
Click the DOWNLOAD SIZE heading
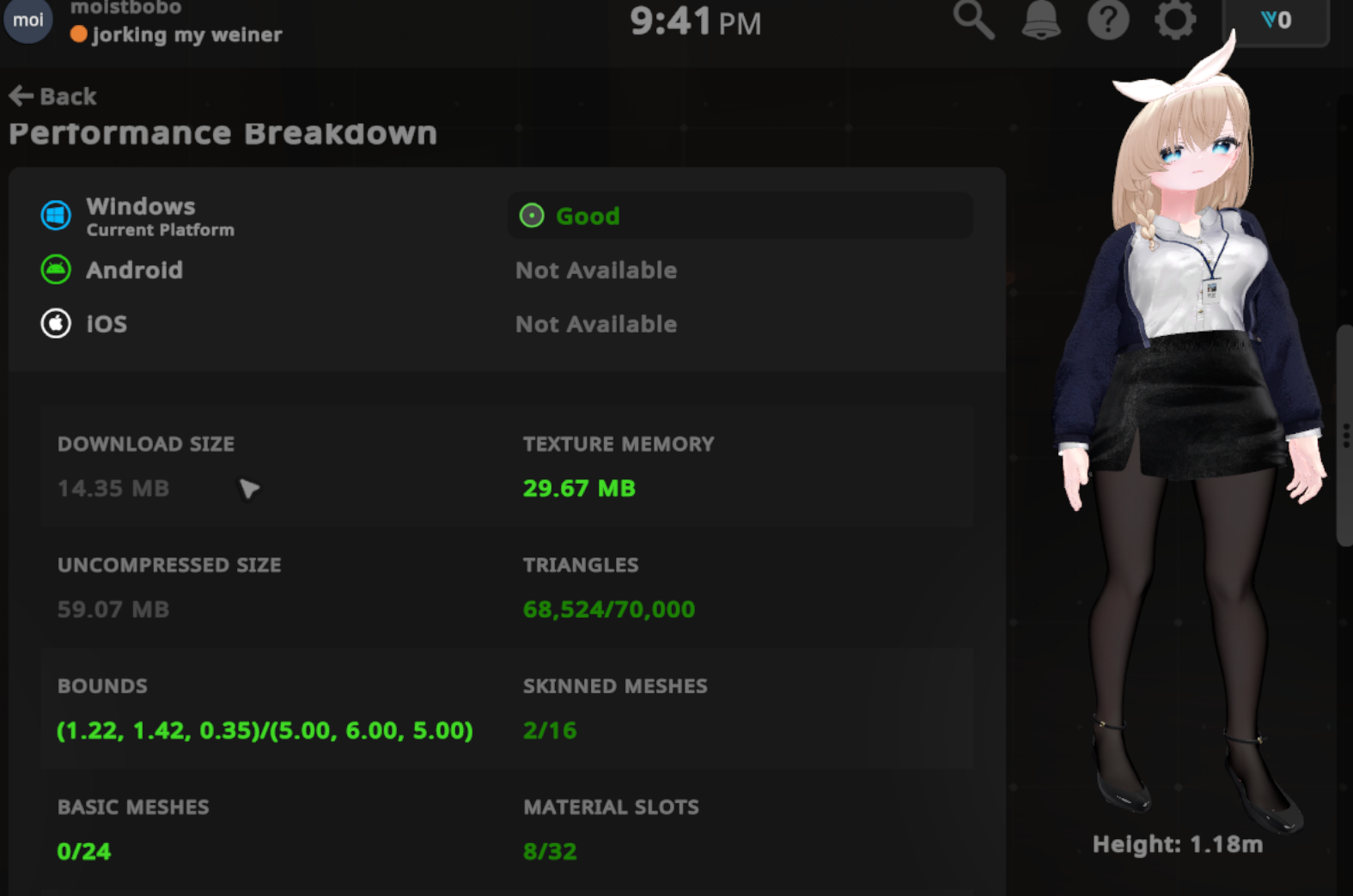point(146,444)
